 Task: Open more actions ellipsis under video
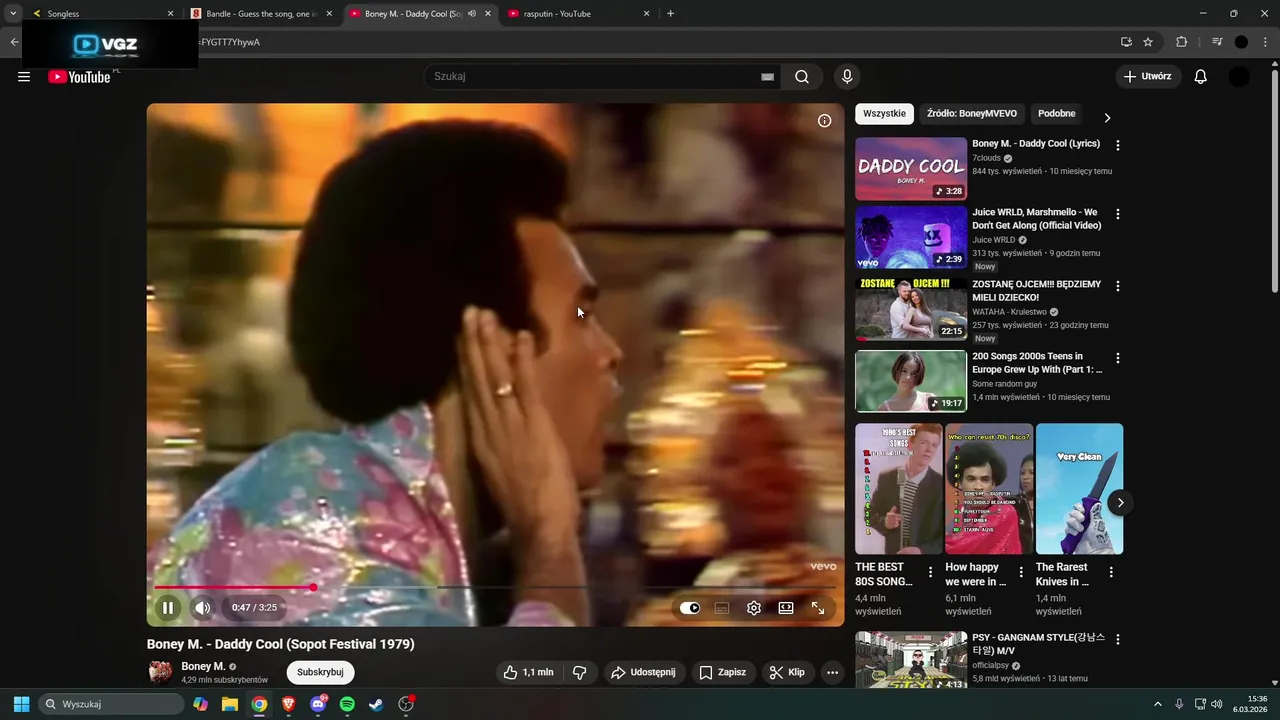832,672
